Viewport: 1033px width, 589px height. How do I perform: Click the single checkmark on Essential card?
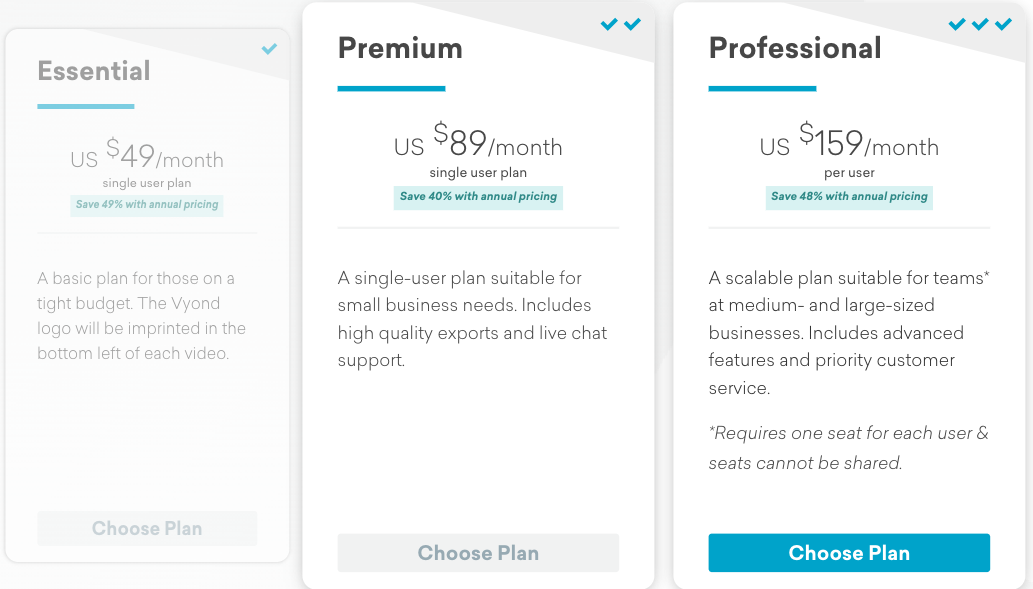click(269, 49)
